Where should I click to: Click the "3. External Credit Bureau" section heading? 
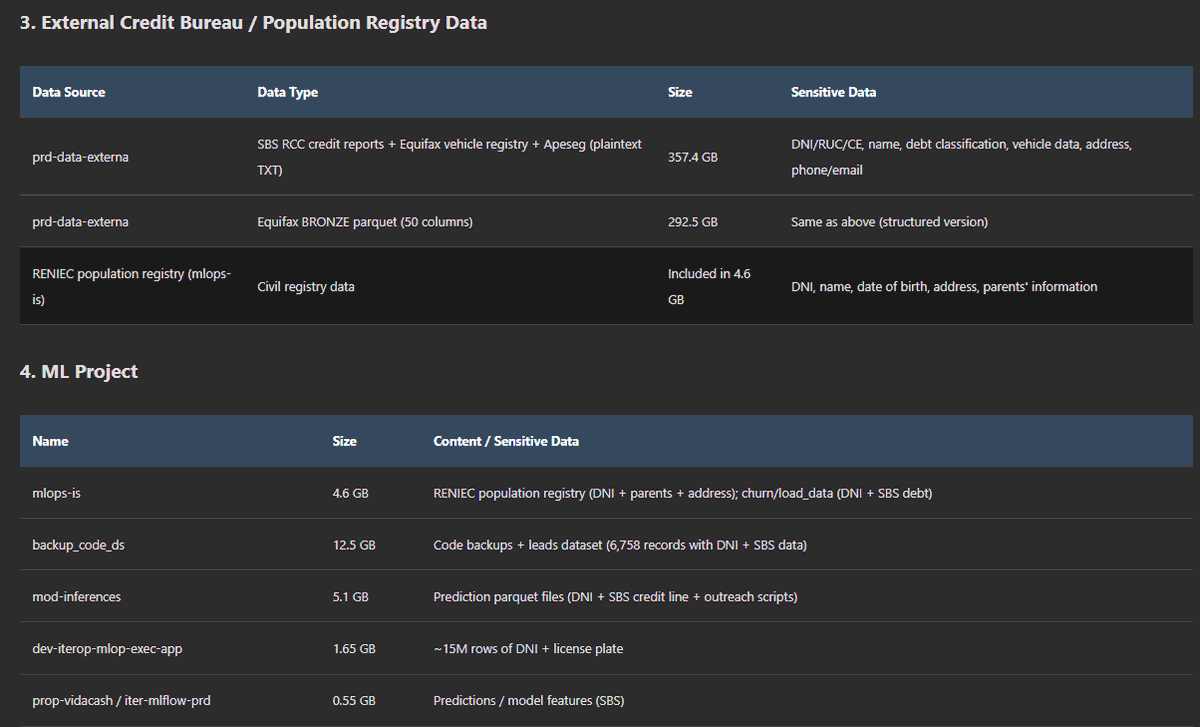[254, 22]
